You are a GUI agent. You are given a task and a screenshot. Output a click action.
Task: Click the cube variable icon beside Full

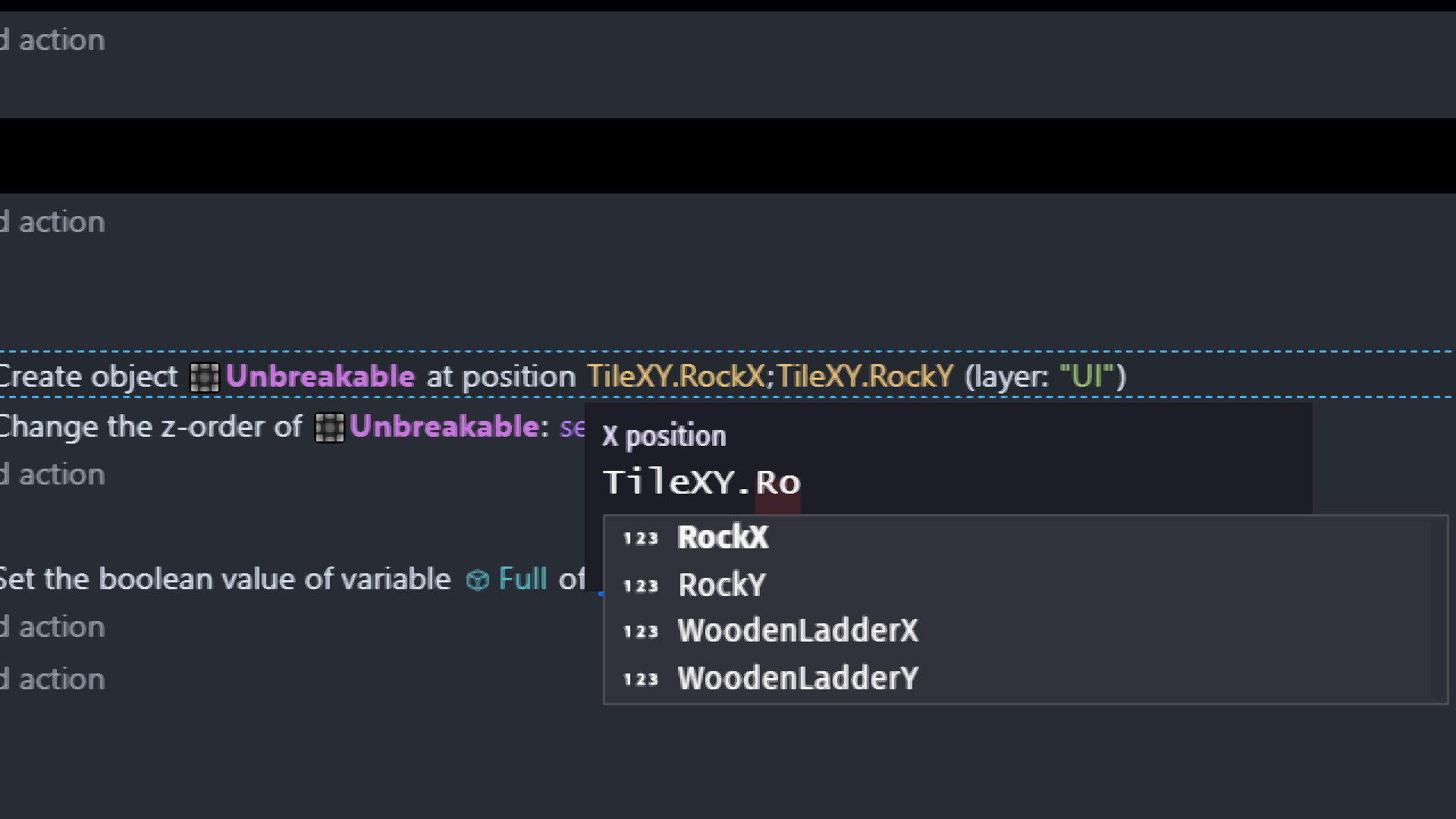(x=477, y=580)
